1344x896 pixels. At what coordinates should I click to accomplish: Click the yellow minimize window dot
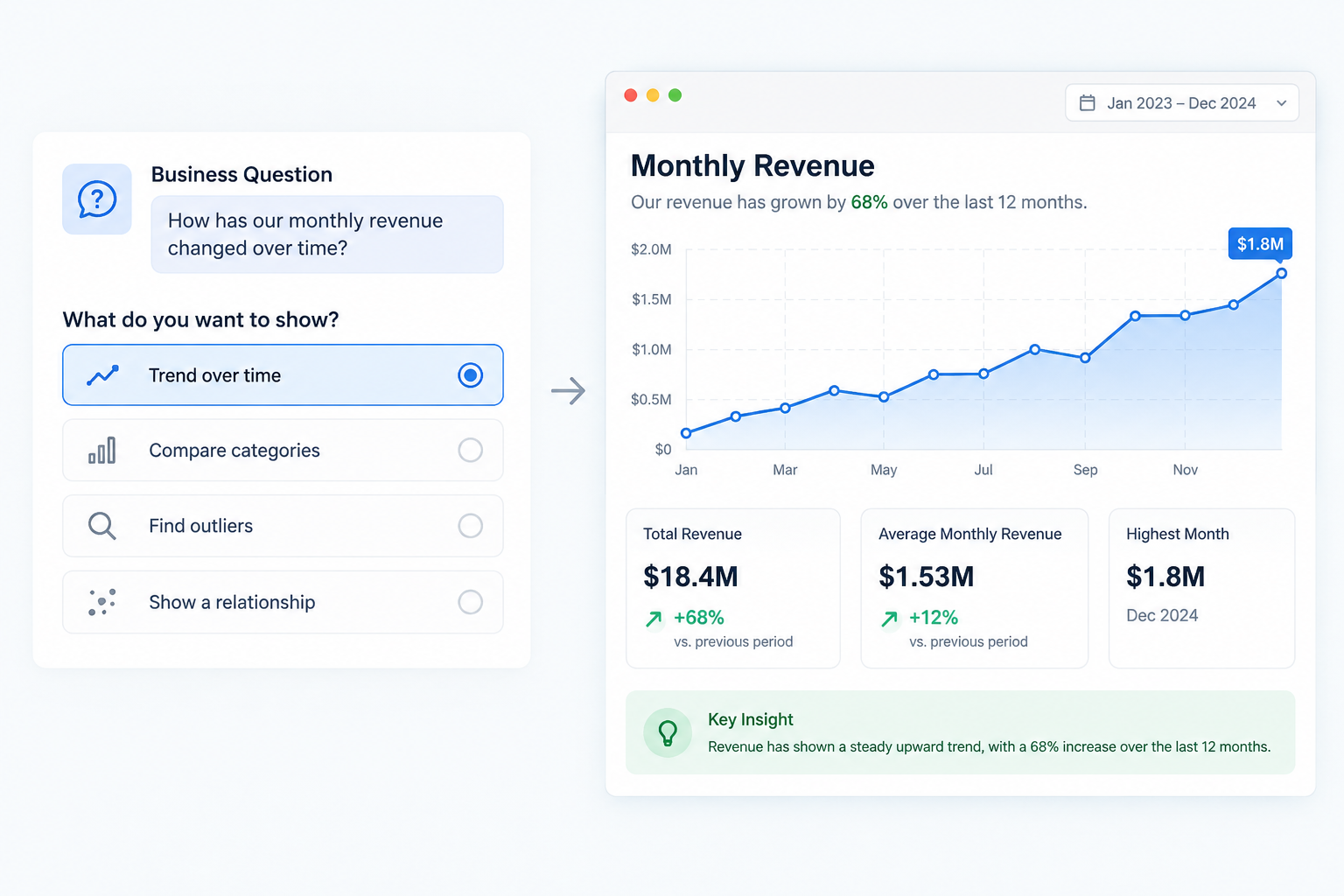(653, 95)
